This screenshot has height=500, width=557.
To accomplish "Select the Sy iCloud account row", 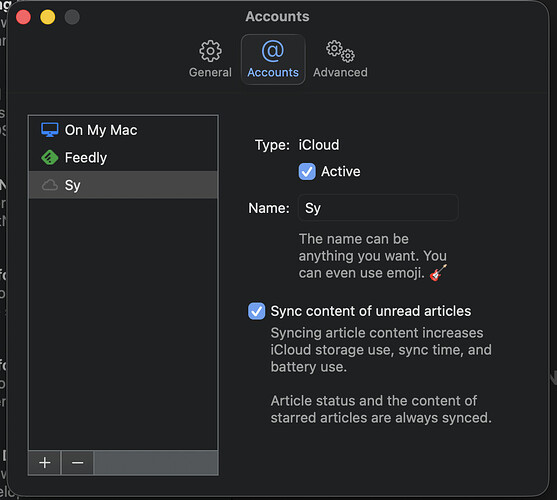I will pyautogui.click(x=123, y=185).
